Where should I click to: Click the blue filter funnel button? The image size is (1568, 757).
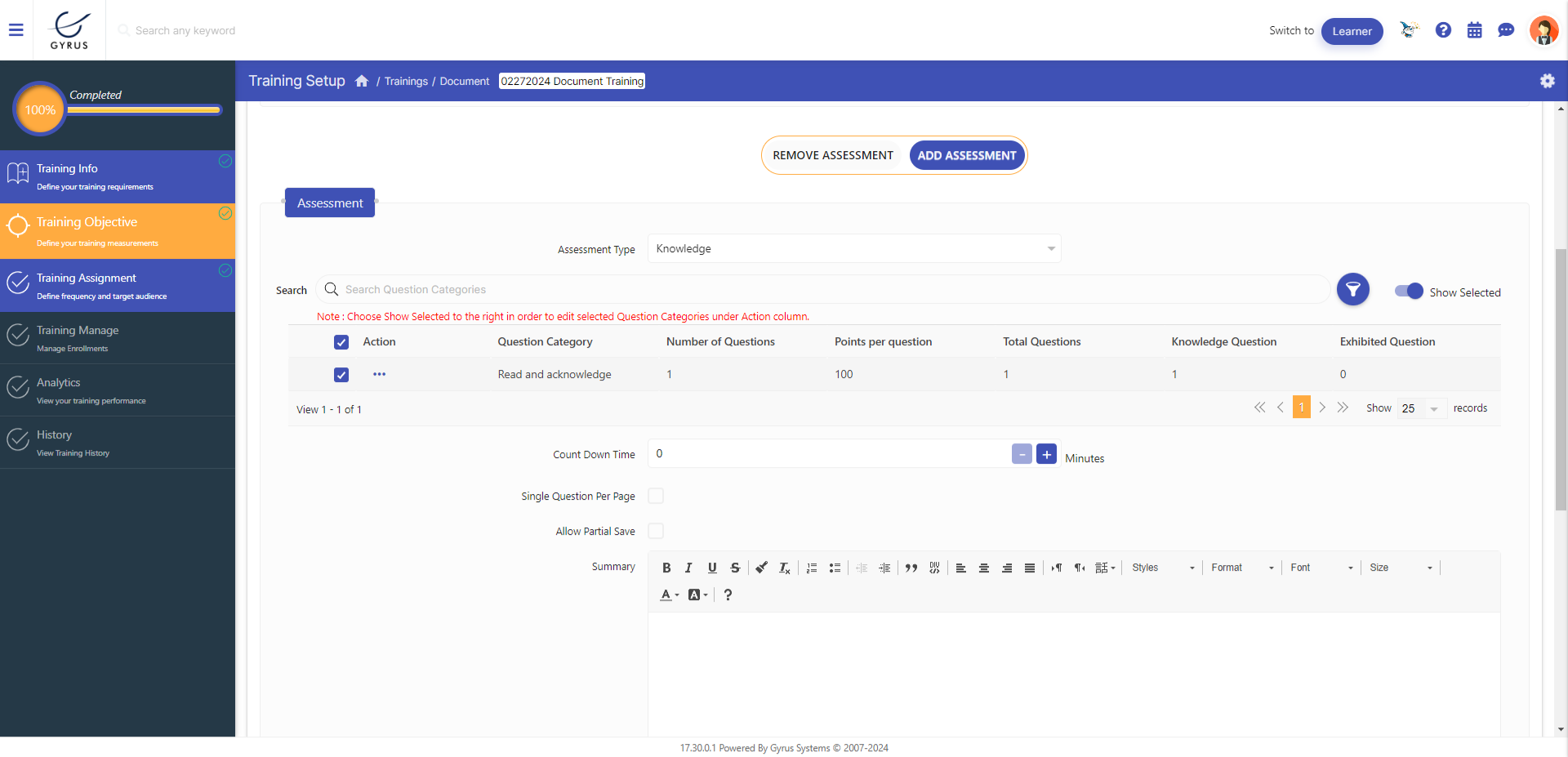coord(1352,289)
